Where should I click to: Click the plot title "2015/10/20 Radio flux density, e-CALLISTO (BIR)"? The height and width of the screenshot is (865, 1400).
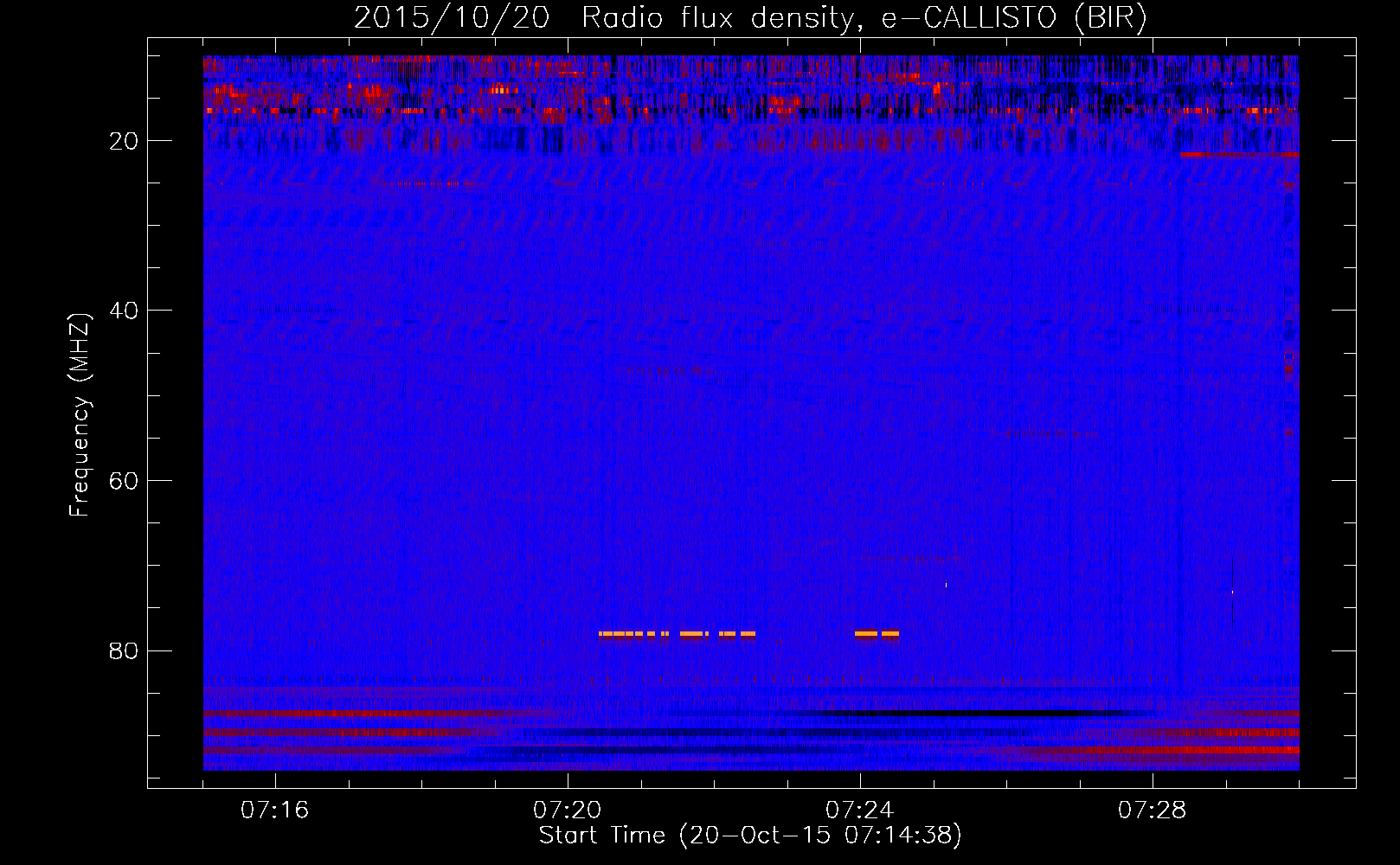pos(750,18)
